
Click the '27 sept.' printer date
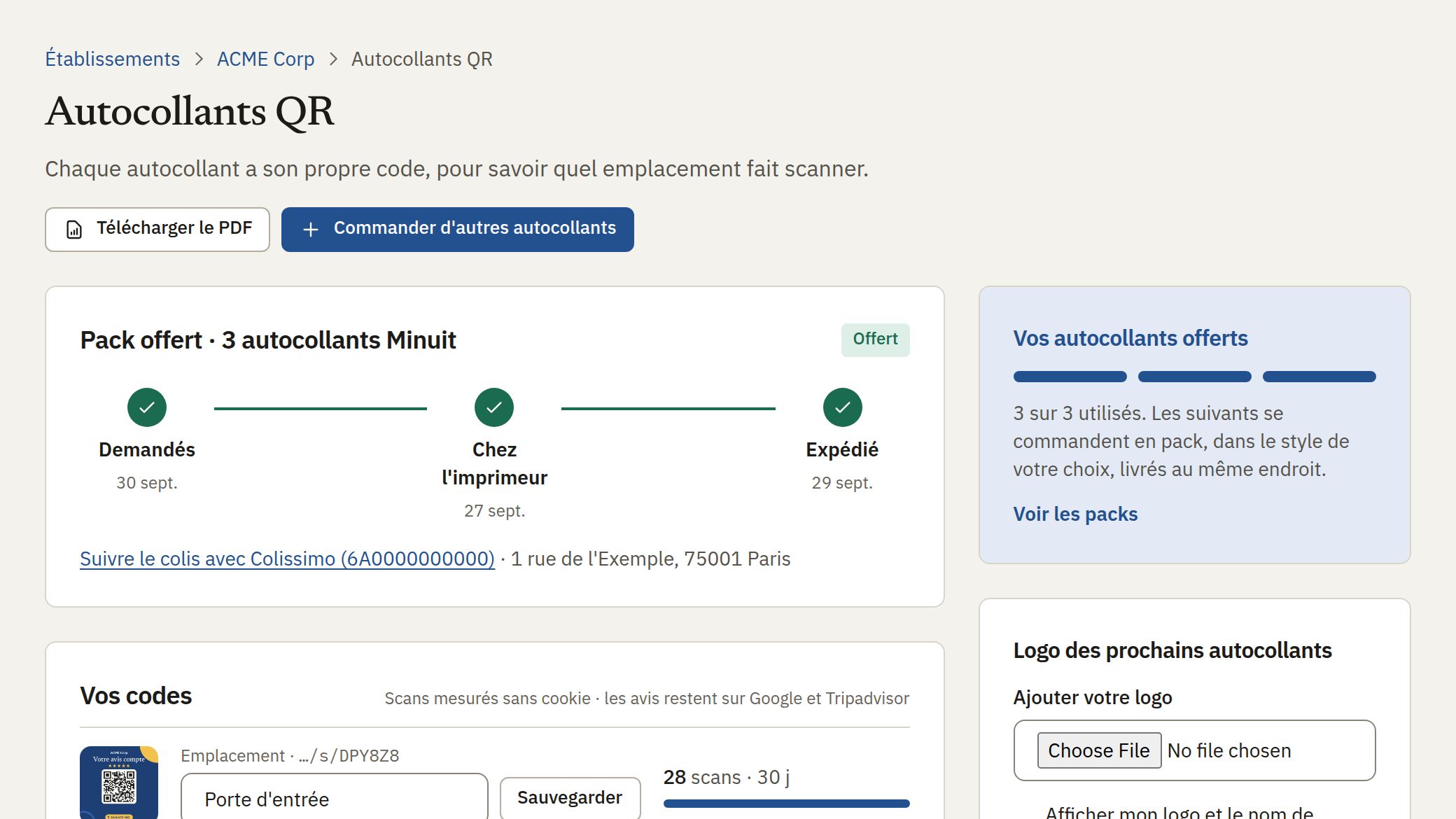coord(494,511)
